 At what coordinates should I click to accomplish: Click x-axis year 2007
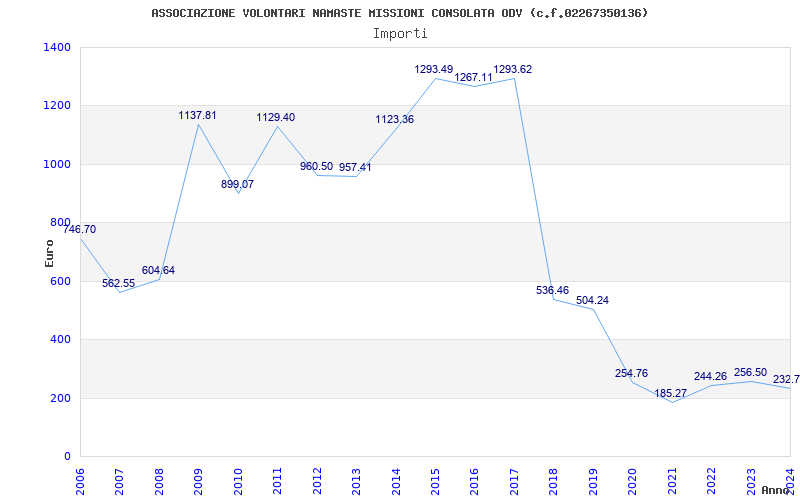click(119, 482)
